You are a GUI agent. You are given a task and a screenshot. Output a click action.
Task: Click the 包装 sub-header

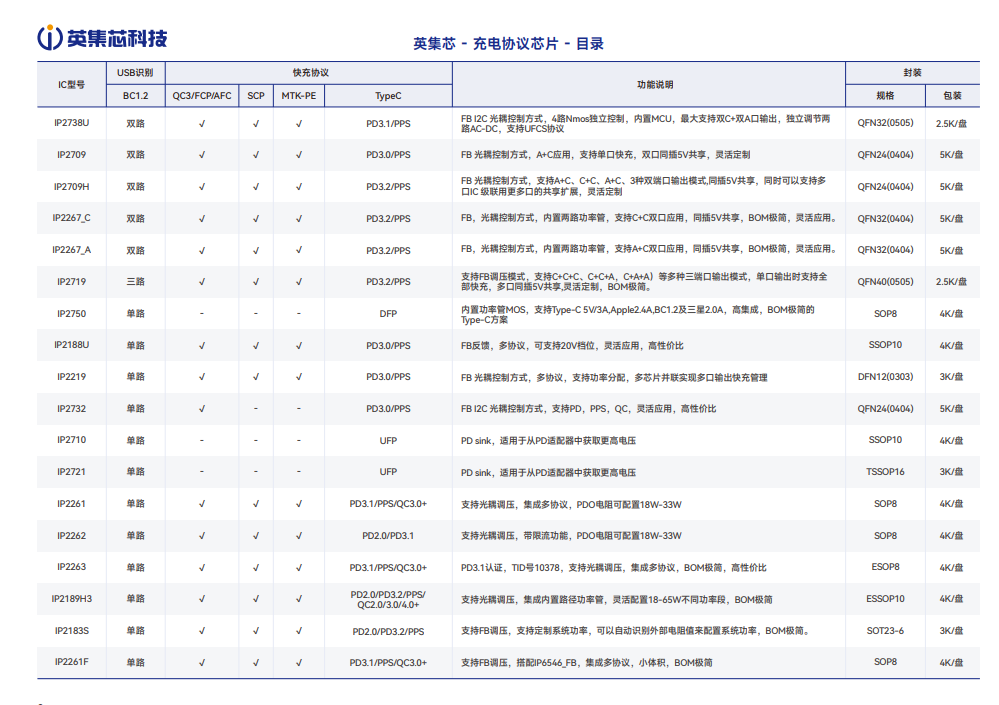tap(952, 96)
